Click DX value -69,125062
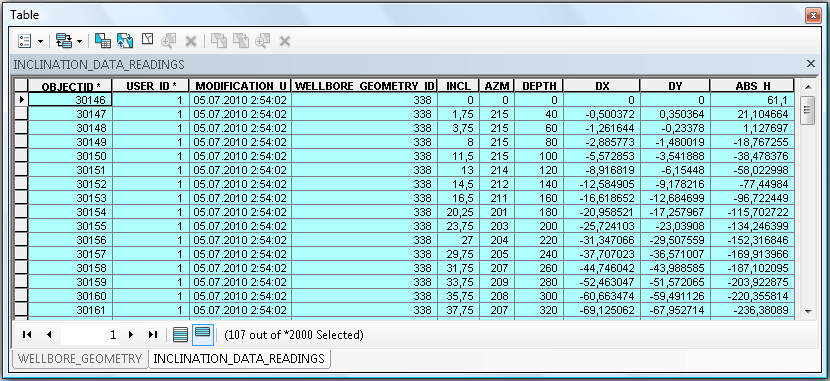Image resolution: width=830 pixels, height=381 pixels. point(602,310)
